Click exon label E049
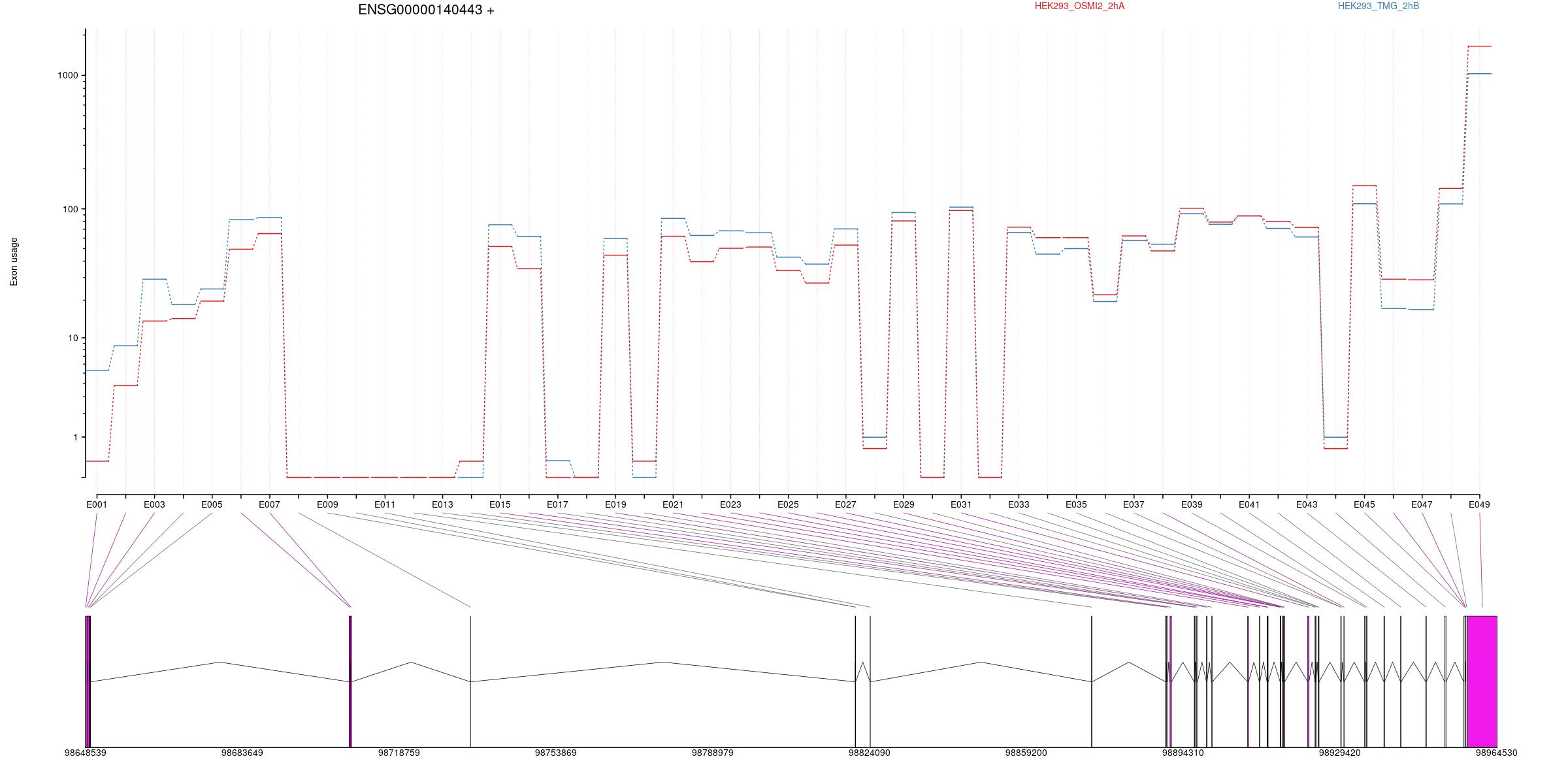 pyautogui.click(x=1479, y=504)
